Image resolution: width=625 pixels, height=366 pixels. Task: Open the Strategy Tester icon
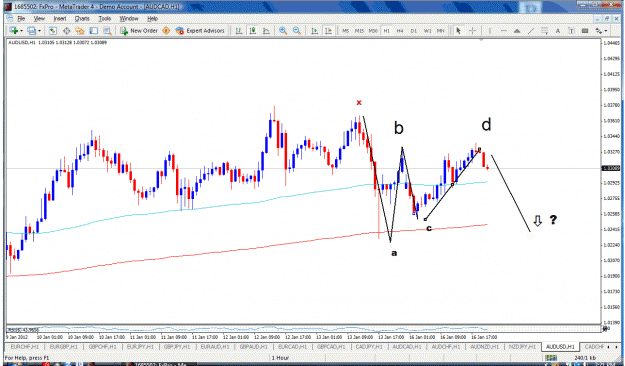pyautogui.click(x=107, y=31)
